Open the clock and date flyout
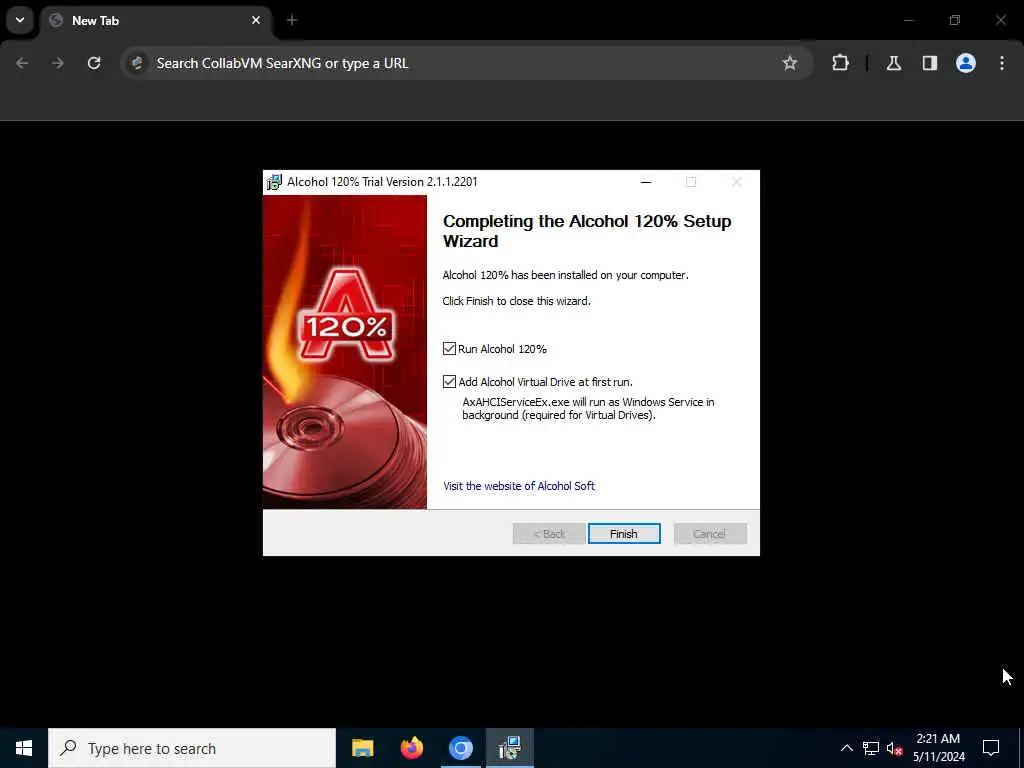This screenshot has width=1024, height=768. click(938, 748)
